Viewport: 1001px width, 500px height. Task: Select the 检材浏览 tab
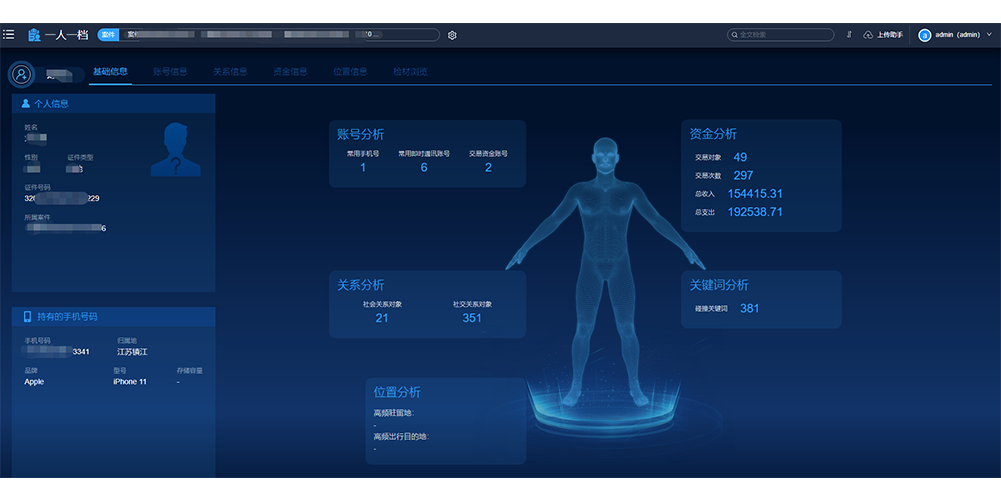pos(410,72)
